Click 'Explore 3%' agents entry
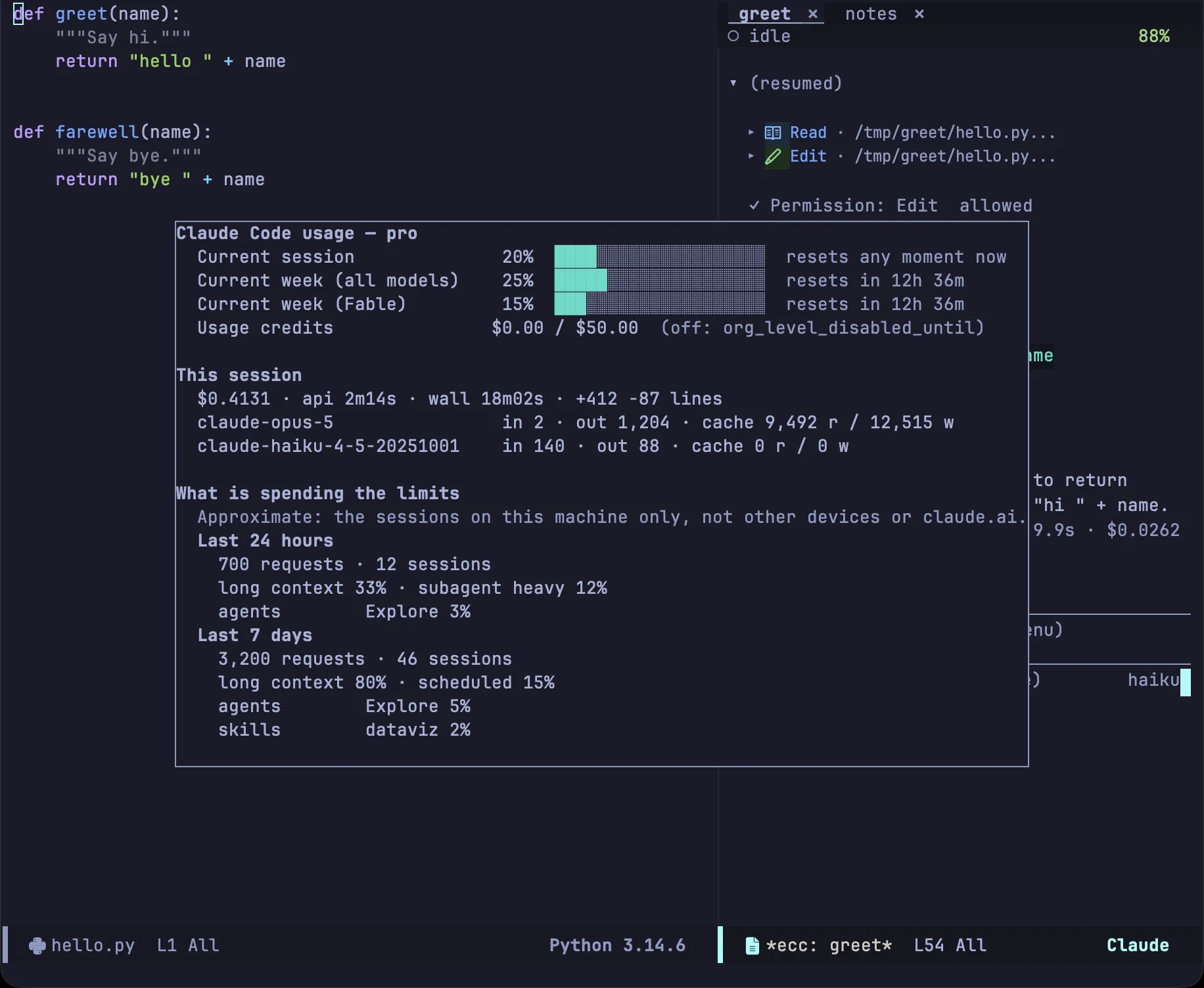The height and width of the screenshot is (988, 1204). (417, 612)
